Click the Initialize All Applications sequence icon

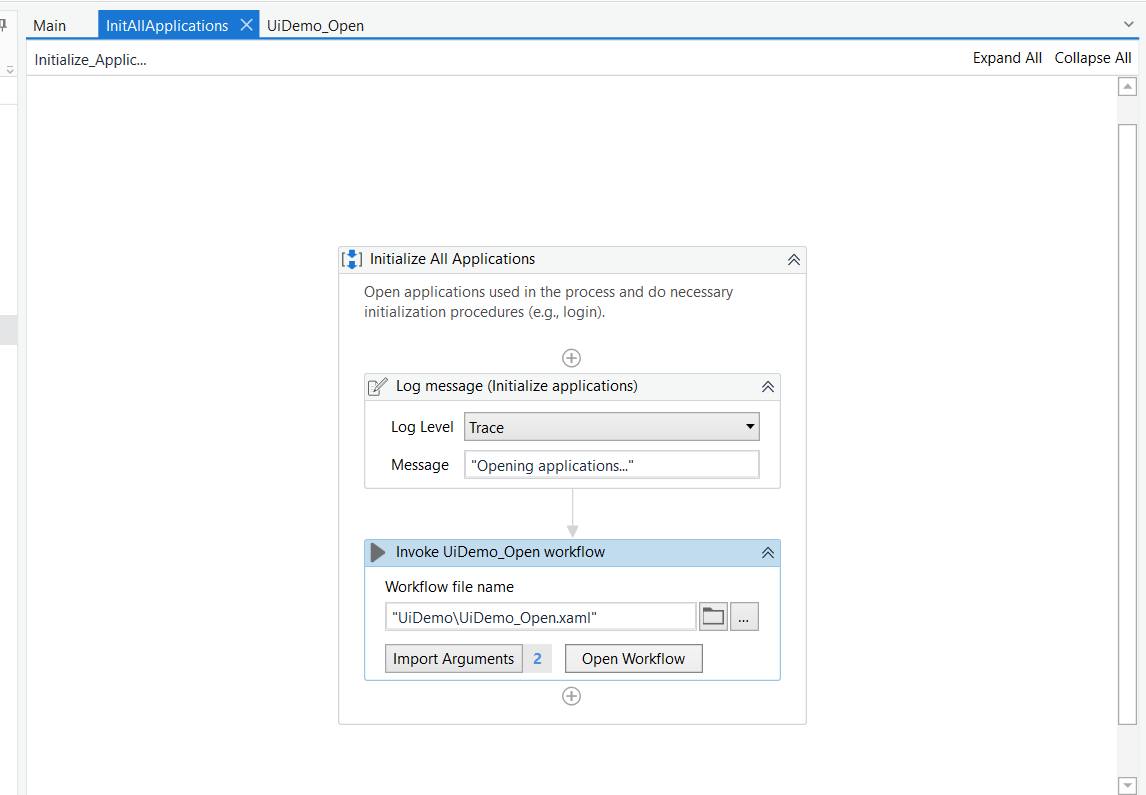coord(351,259)
